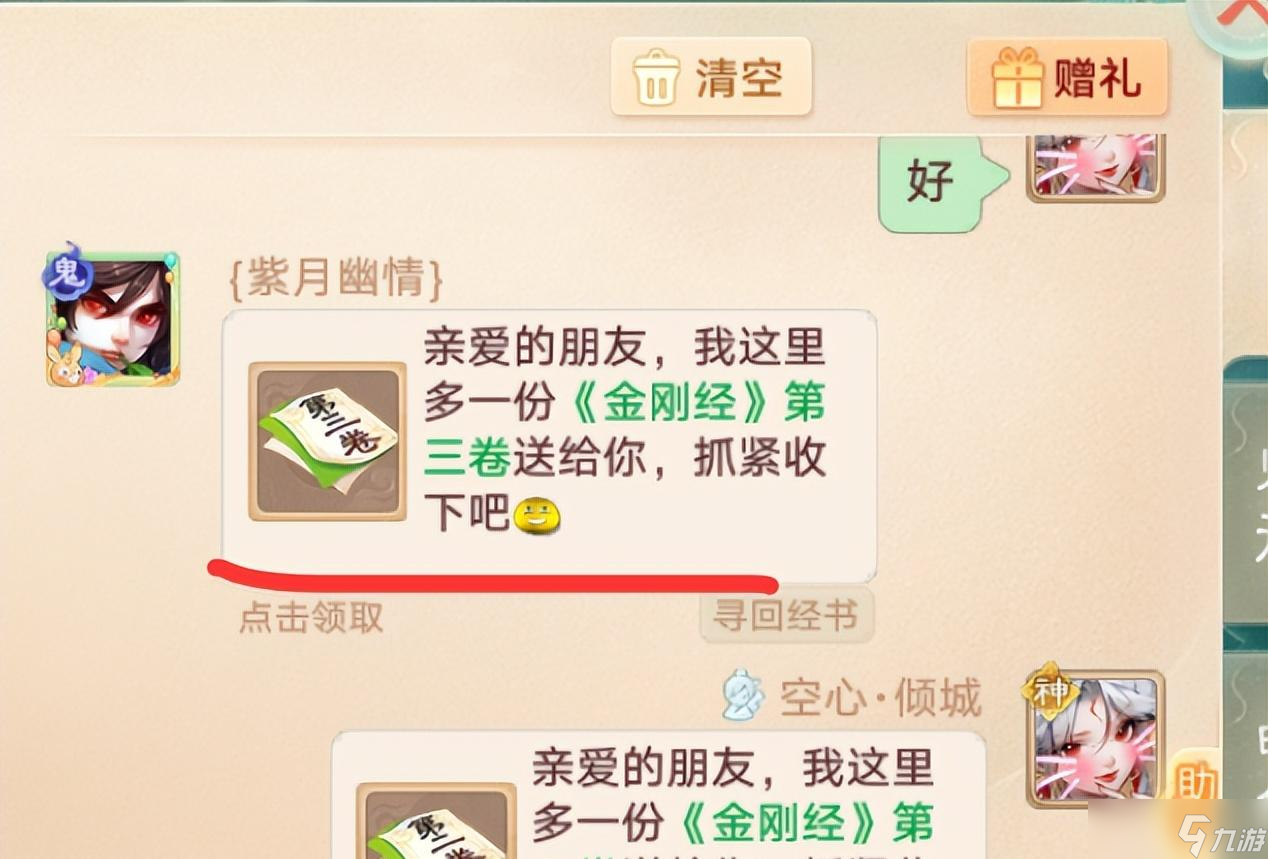
Task: Tap the 鬼 badge on 紫月幽情's avatar
Action: pos(67,272)
